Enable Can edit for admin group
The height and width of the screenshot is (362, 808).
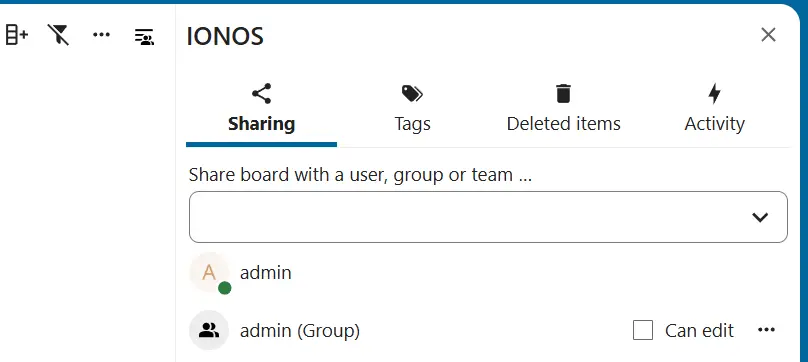tap(643, 330)
